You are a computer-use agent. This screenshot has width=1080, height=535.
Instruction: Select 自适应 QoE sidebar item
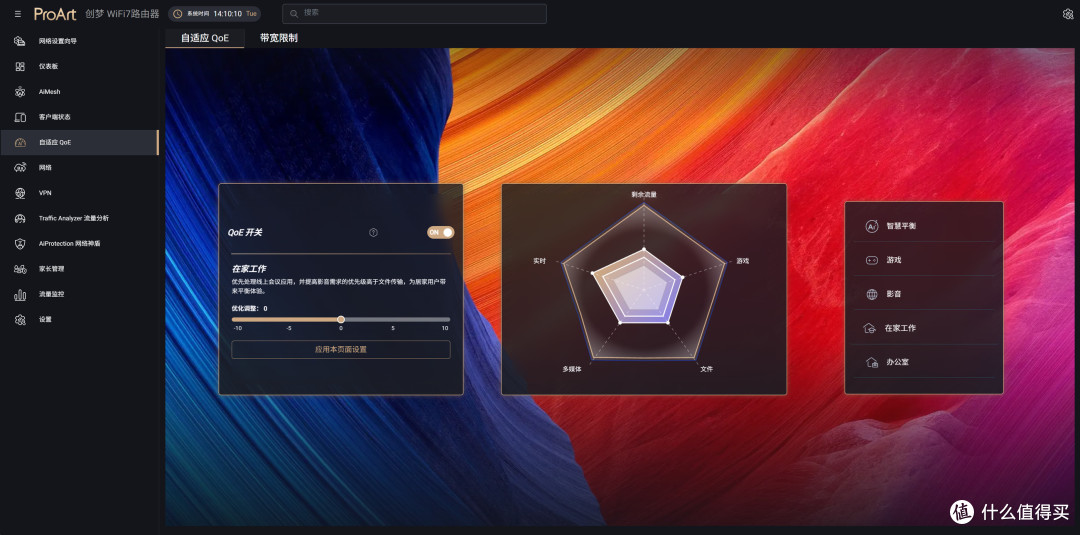pos(79,143)
